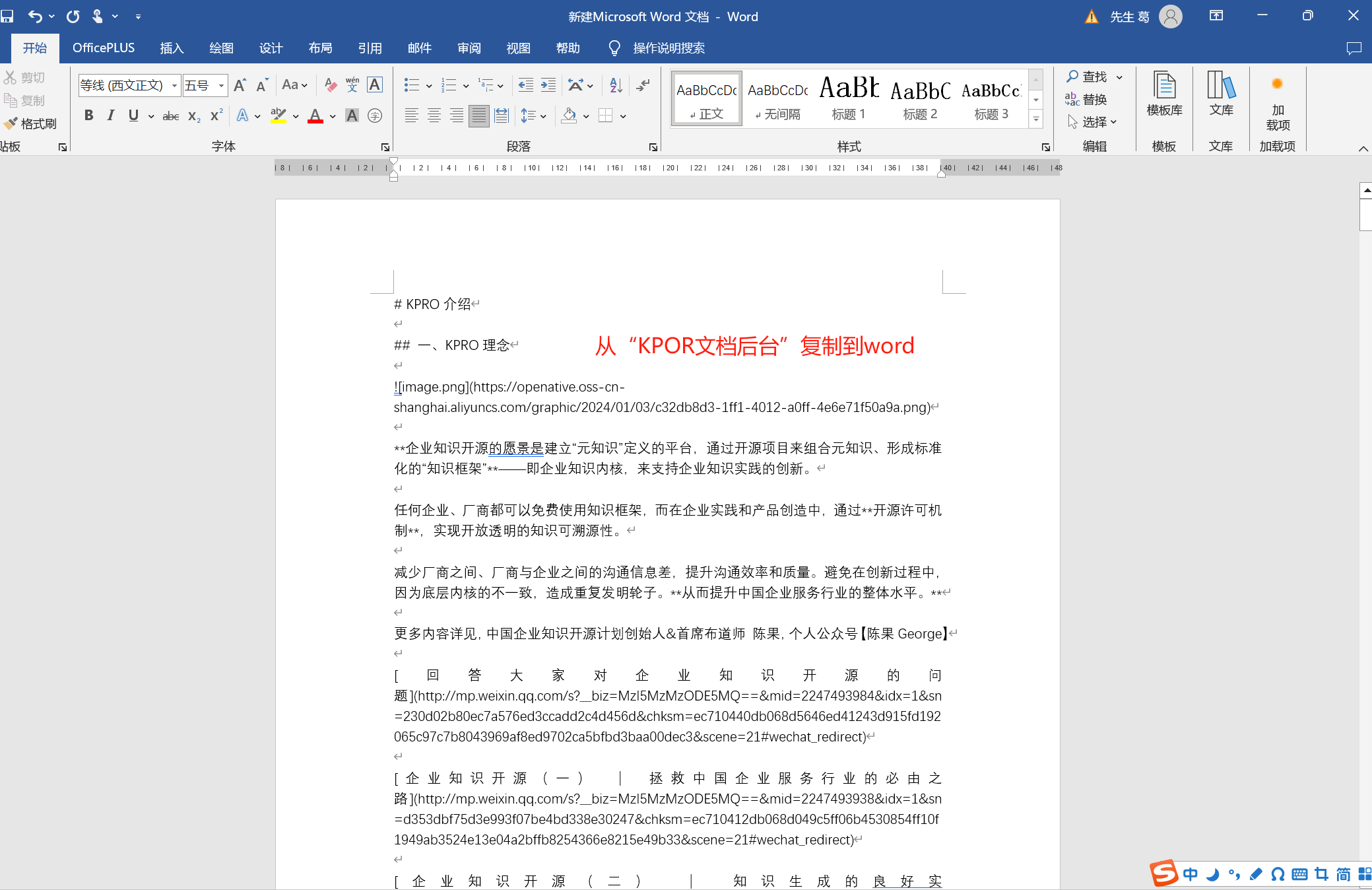Viewport: 1372px width, 890px height.
Task: Open the font dialog launcher
Action: 385,147
